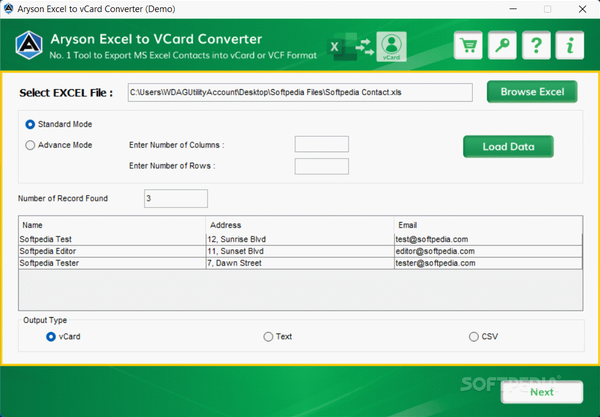600x417 pixels.
Task: Click the Load Data button
Action: pyautogui.click(x=508, y=147)
